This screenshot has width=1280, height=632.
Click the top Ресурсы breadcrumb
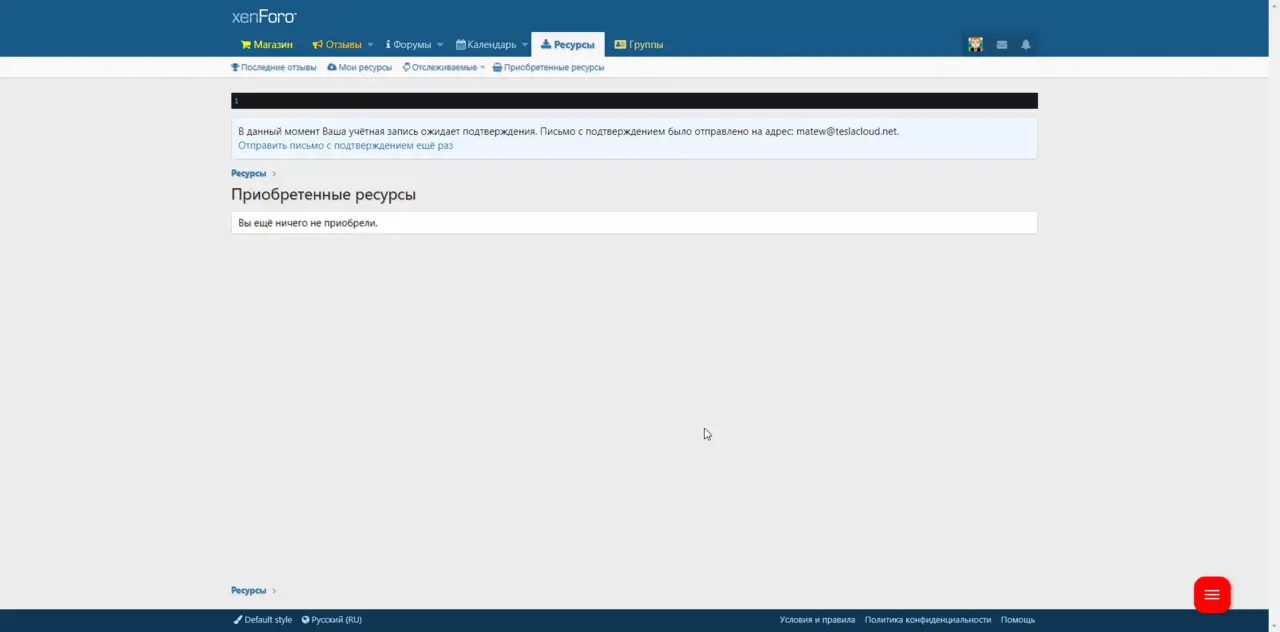click(x=248, y=174)
